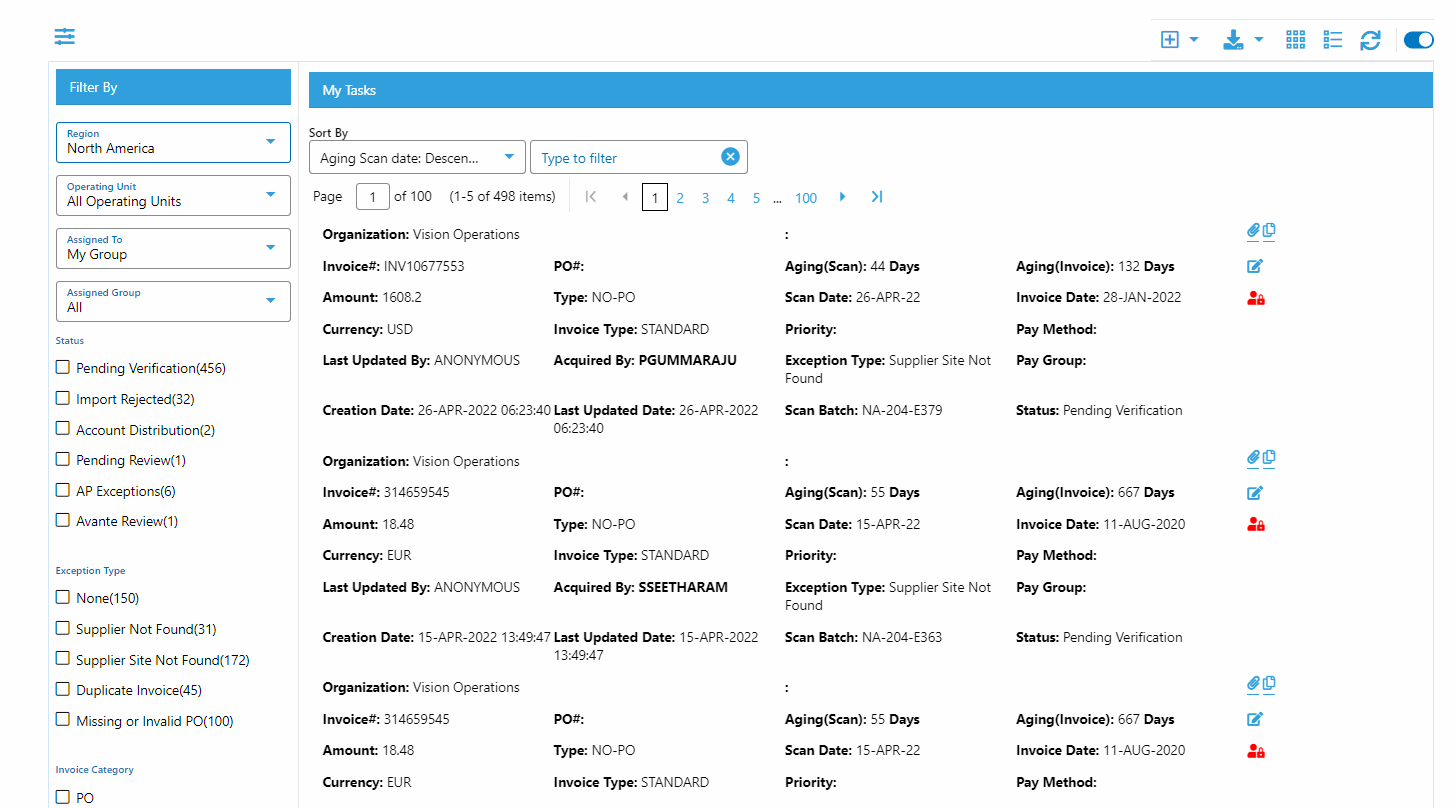Click edit icon for invoice INV10677553
1456x808 pixels.
point(1255,266)
